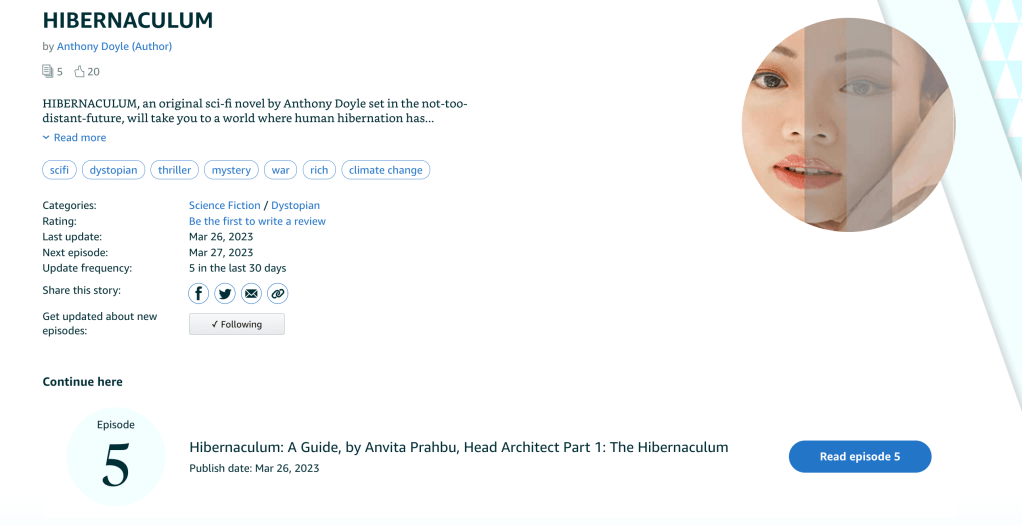
Task: Select the mystery tag
Action: [x=231, y=170]
